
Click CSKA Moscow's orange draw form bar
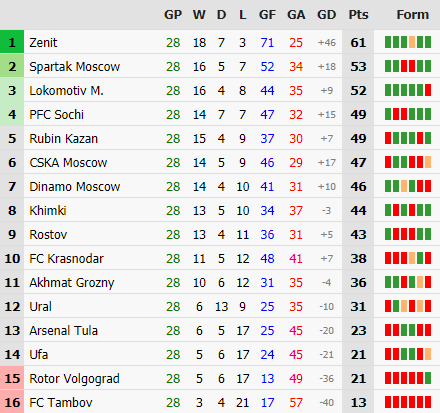tap(428, 162)
